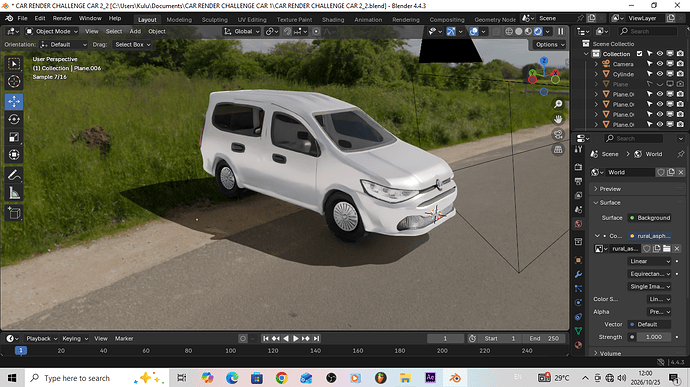690x387 pixels.
Task: Pause viewport render preview
Action: coord(561,31)
